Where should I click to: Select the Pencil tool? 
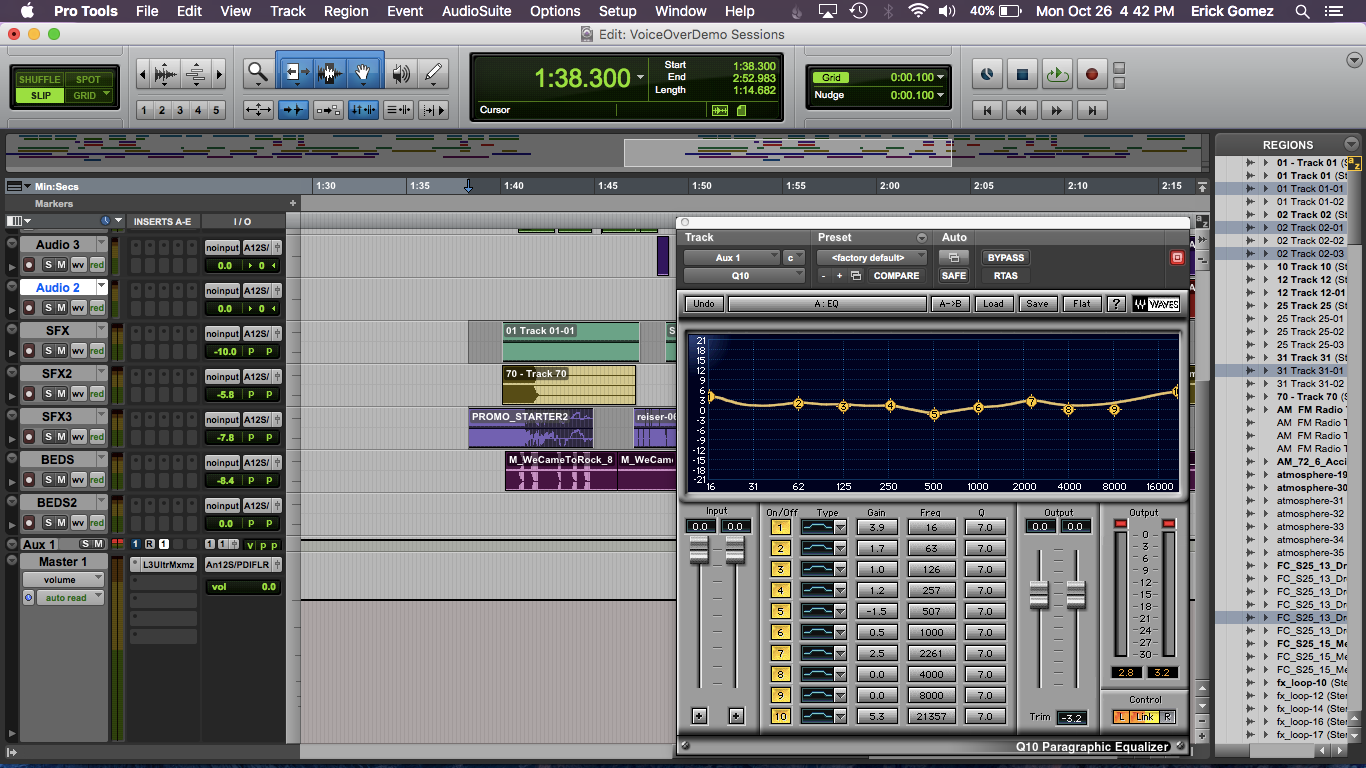[x=433, y=73]
